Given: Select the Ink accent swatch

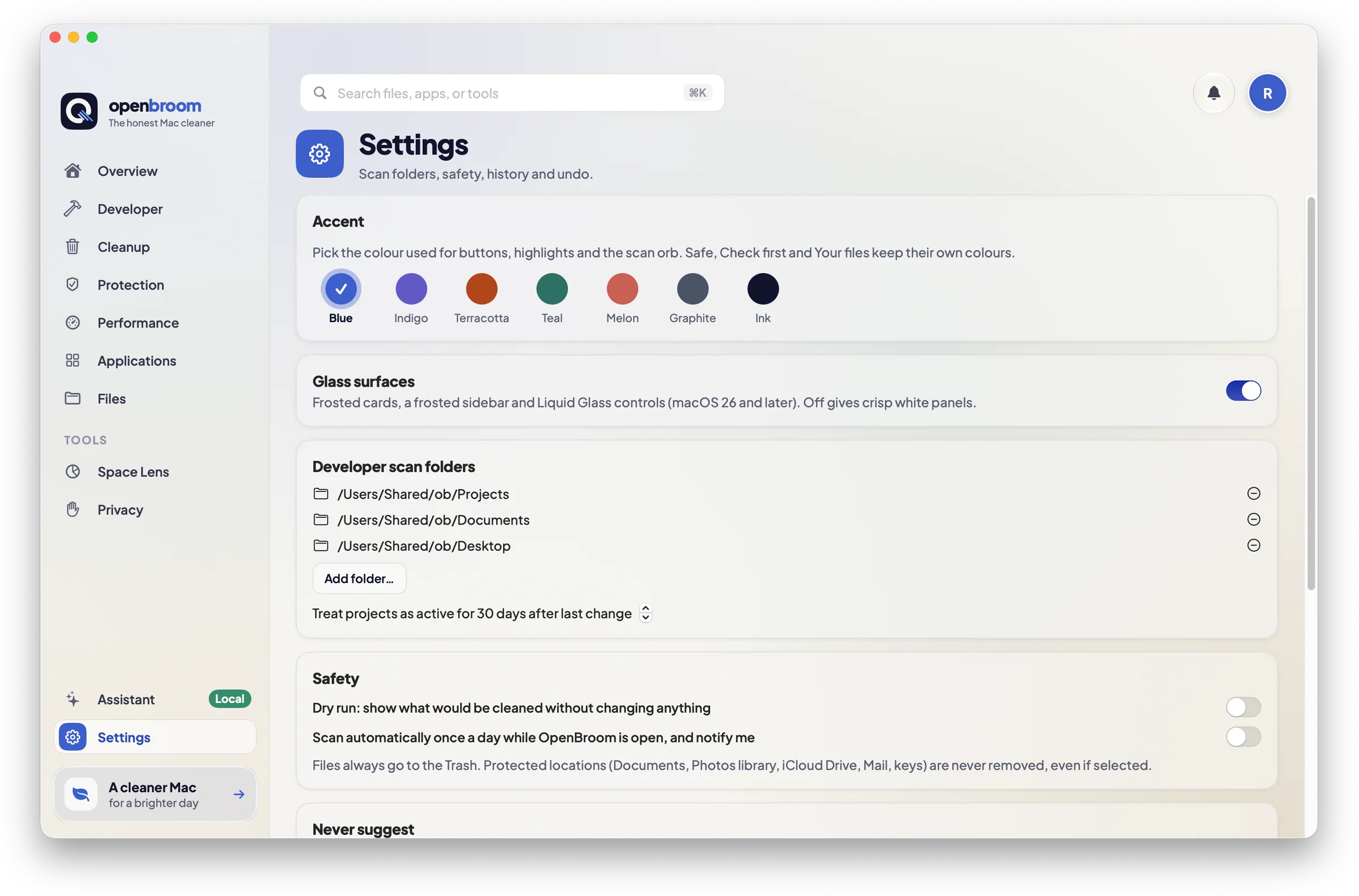Looking at the screenshot, I should point(762,289).
